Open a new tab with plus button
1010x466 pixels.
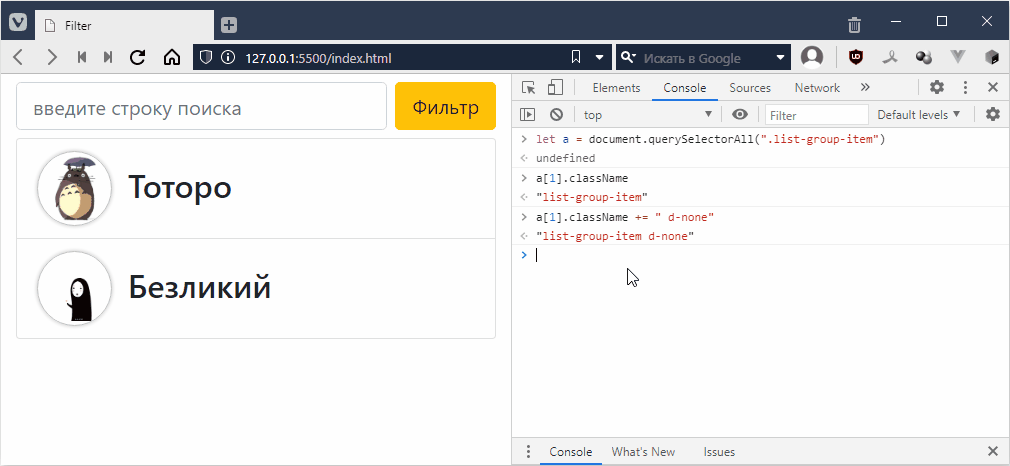(229, 24)
